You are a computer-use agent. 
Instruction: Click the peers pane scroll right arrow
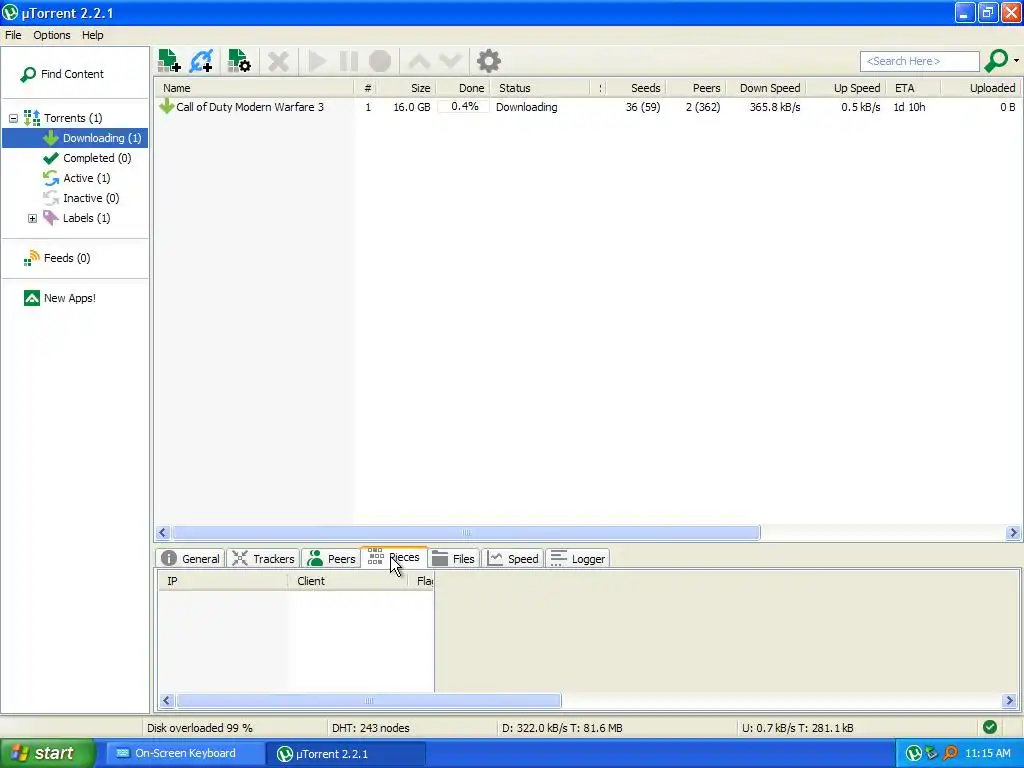click(1009, 701)
